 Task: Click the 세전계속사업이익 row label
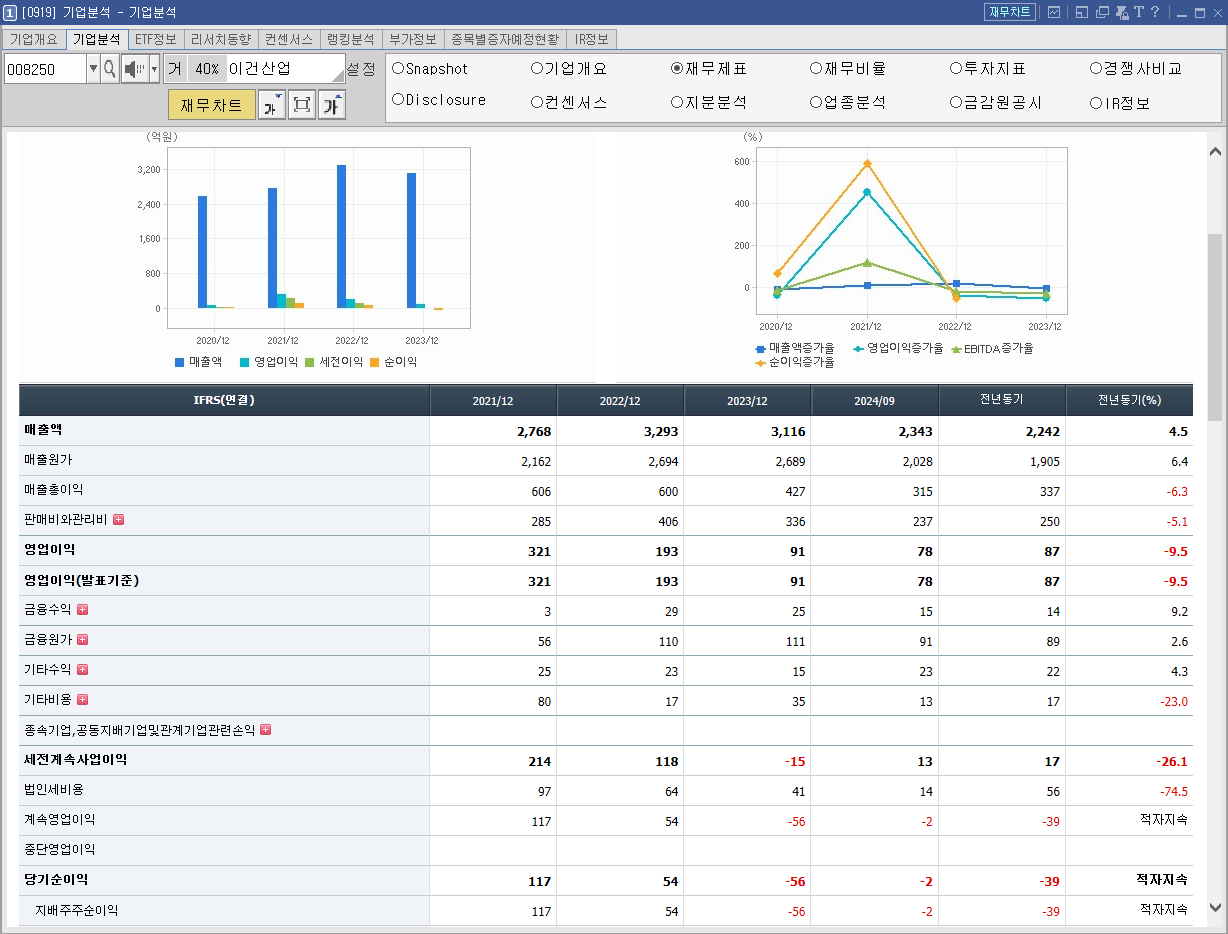click(x=76, y=760)
